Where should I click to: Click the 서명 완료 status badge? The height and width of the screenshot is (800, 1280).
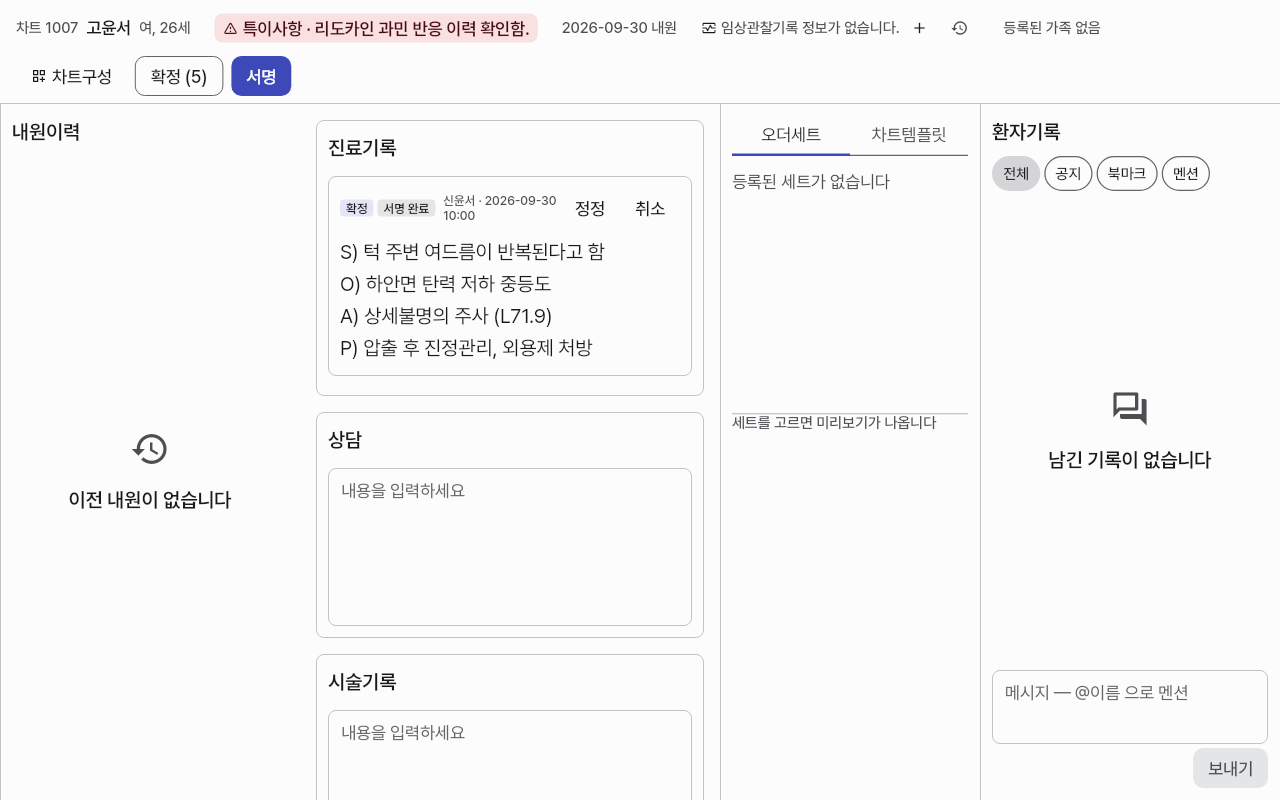pyautogui.click(x=406, y=208)
